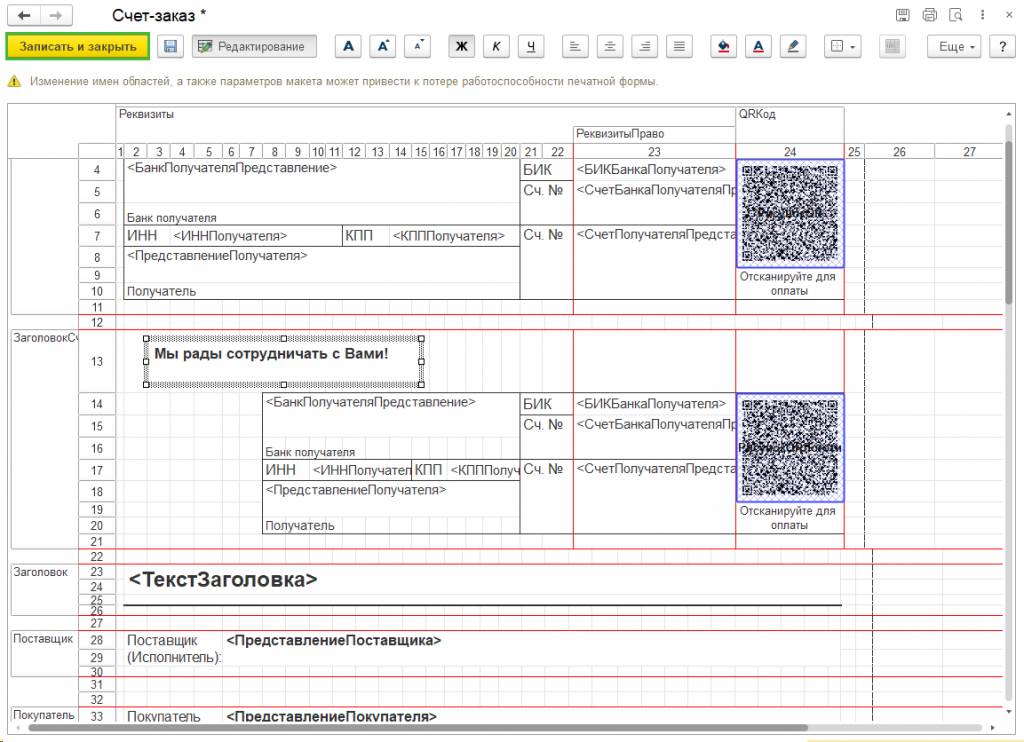Toggle bold formatting (Ж)

[x=462, y=46]
